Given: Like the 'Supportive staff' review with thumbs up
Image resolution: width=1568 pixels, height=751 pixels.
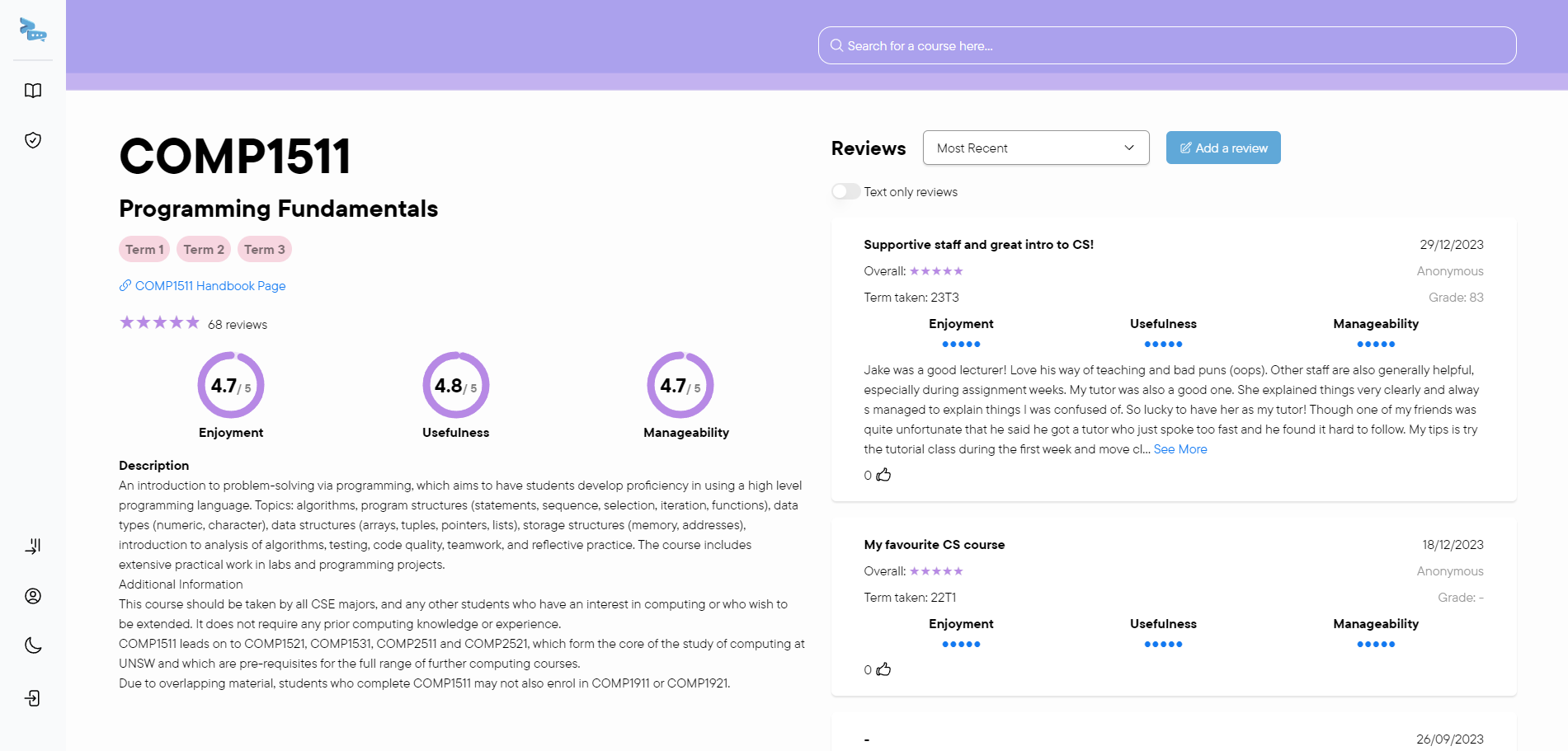Looking at the screenshot, I should (x=883, y=475).
